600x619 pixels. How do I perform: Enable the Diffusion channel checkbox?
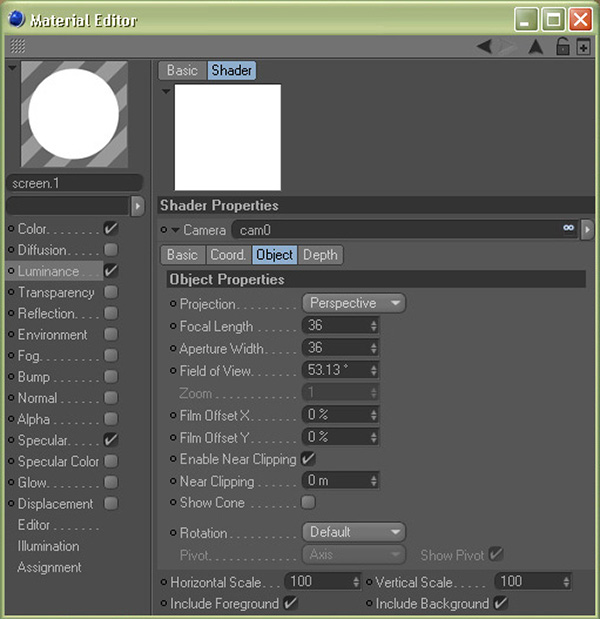tap(111, 250)
